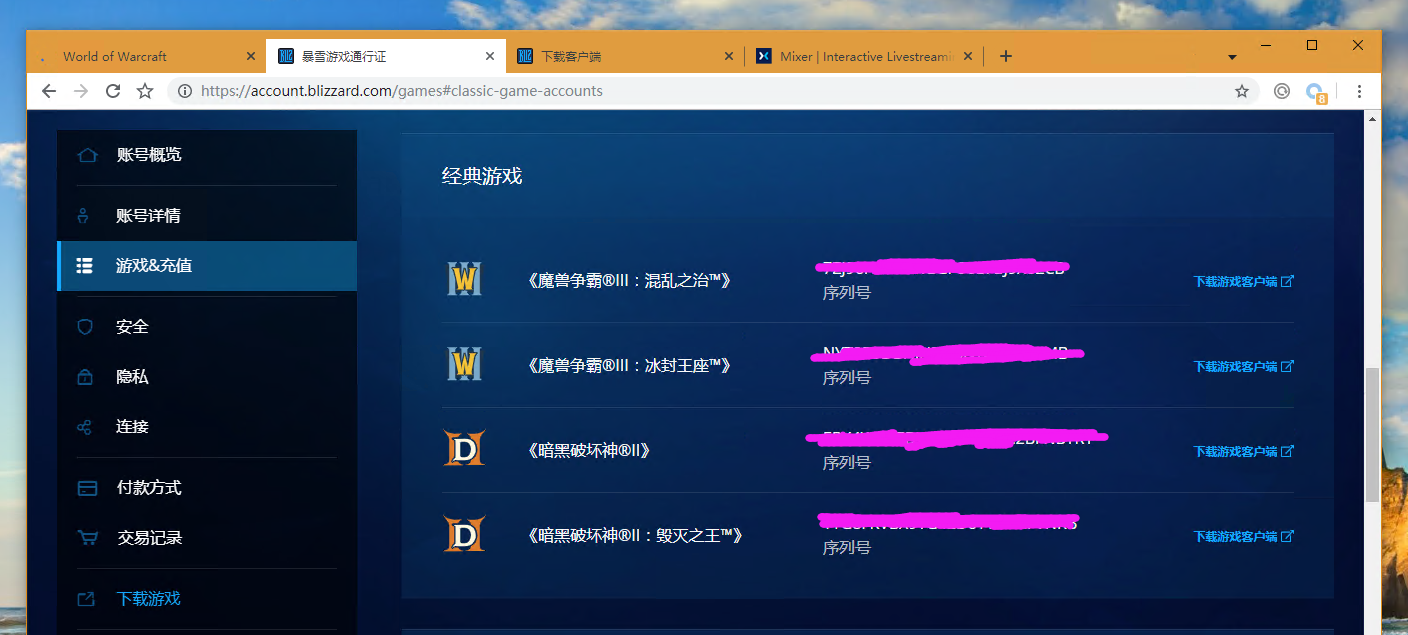Click the lock icon beside 隐私
Image resolution: width=1408 pixels, height=635 pixels.
(85, 377)
